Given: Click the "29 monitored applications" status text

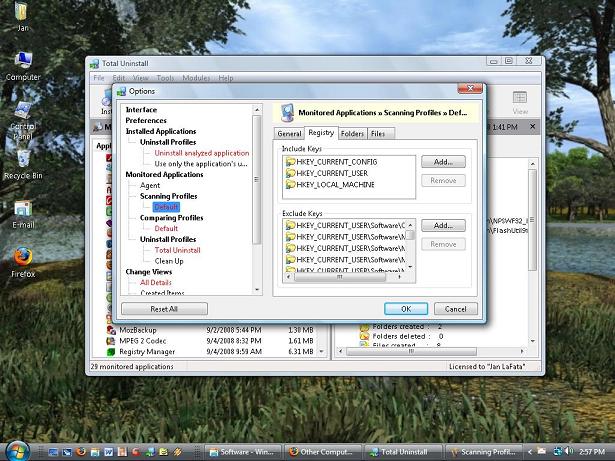Looking at the screenshot, I should pyautogui.click(x=132, y=366).
